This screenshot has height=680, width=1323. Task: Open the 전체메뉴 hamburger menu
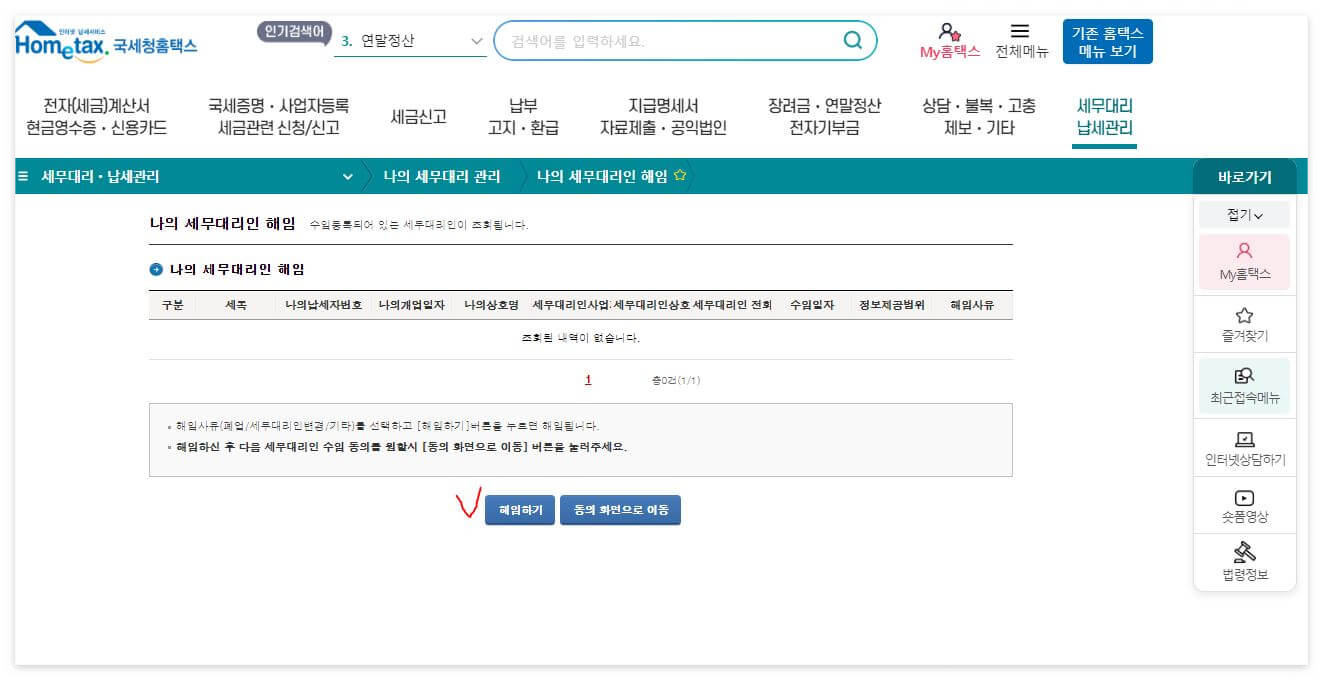1023,40
